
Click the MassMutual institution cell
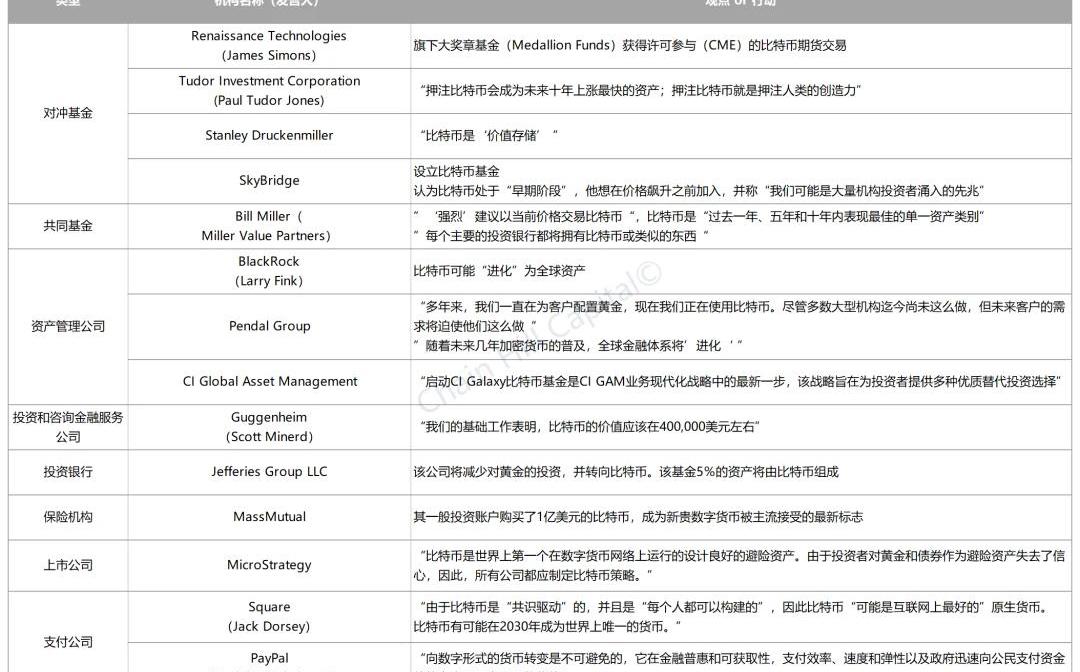269,517
